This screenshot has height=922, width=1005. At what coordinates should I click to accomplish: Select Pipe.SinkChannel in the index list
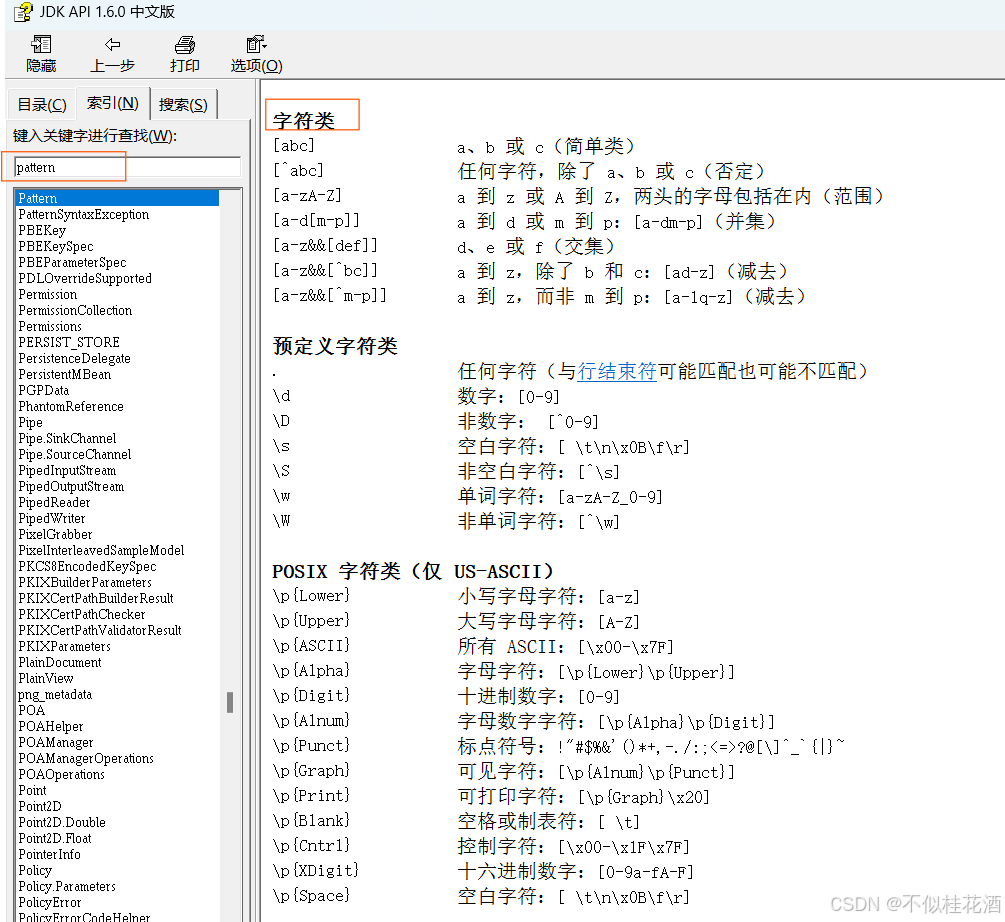pos(67,439)
